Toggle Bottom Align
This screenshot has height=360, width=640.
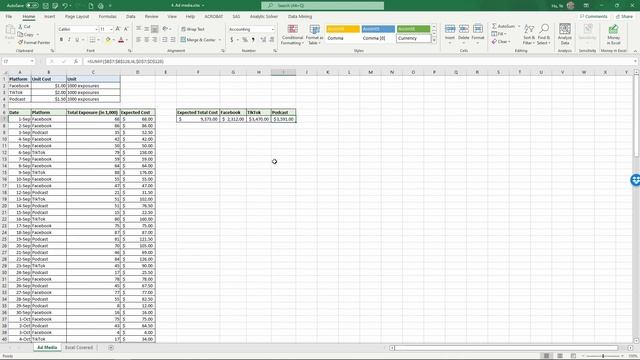pyautogui.click(x=154, y=29)
